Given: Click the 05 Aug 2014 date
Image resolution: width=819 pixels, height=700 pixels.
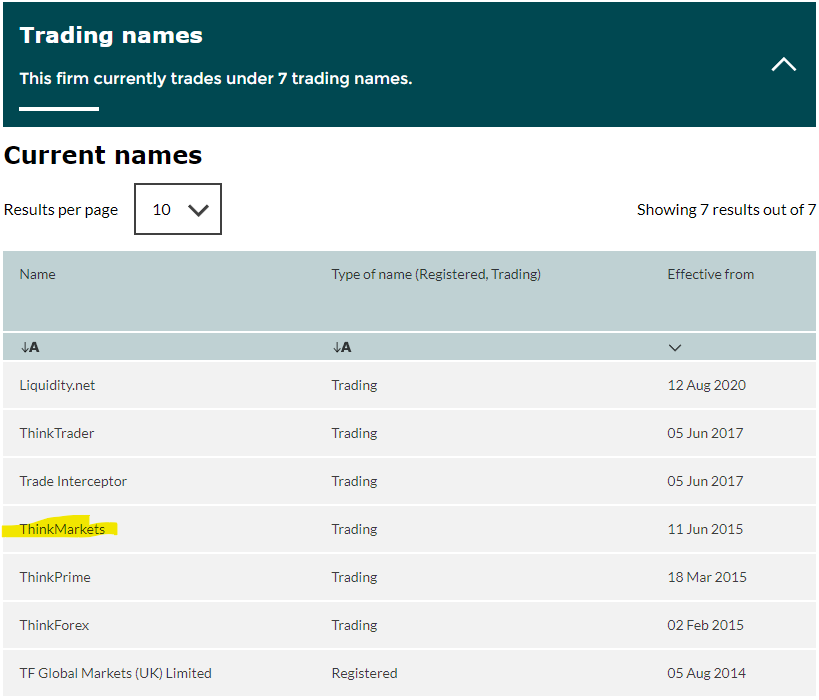Looking at the screenshot, I should (x=707, y=673).
